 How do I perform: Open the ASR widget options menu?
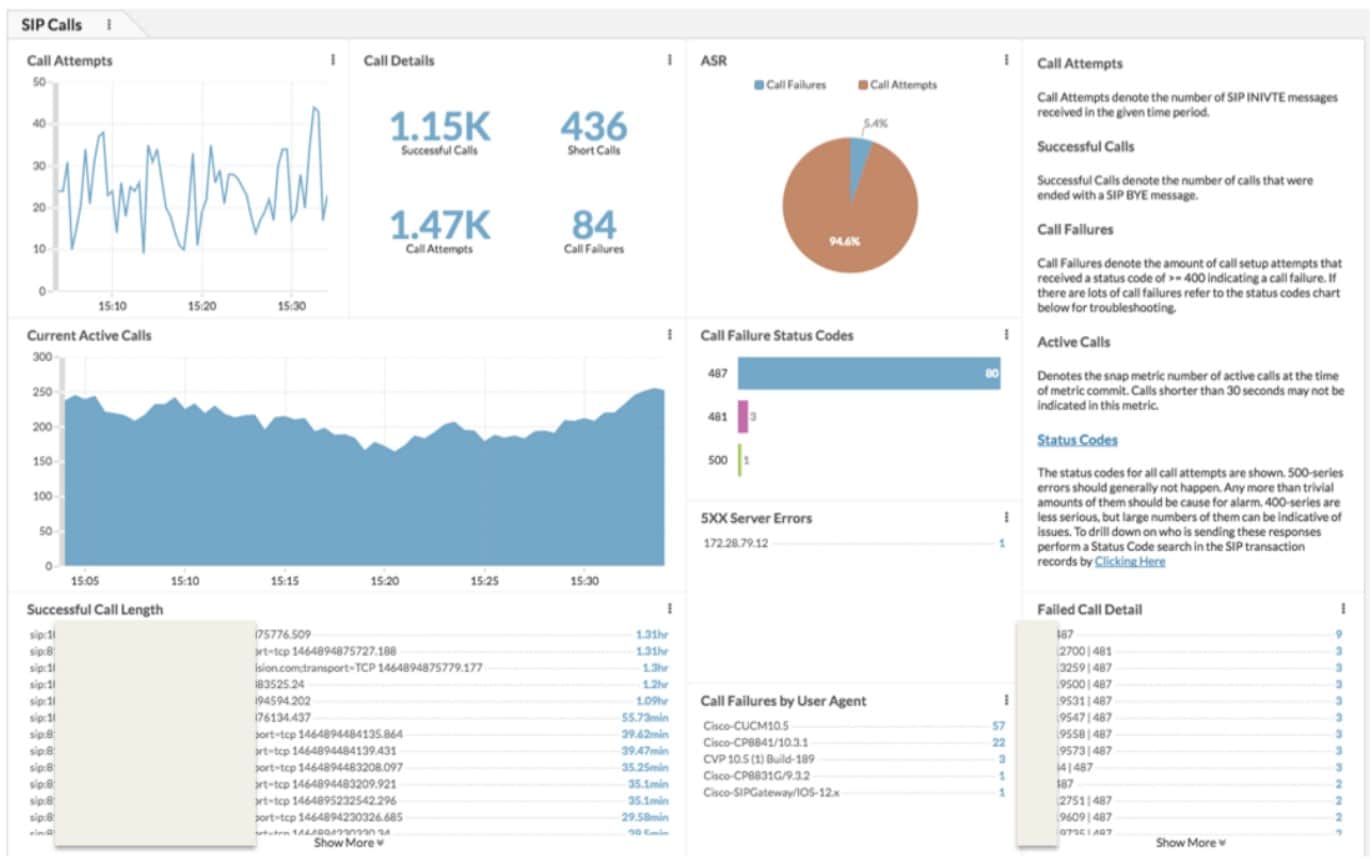1006,60
